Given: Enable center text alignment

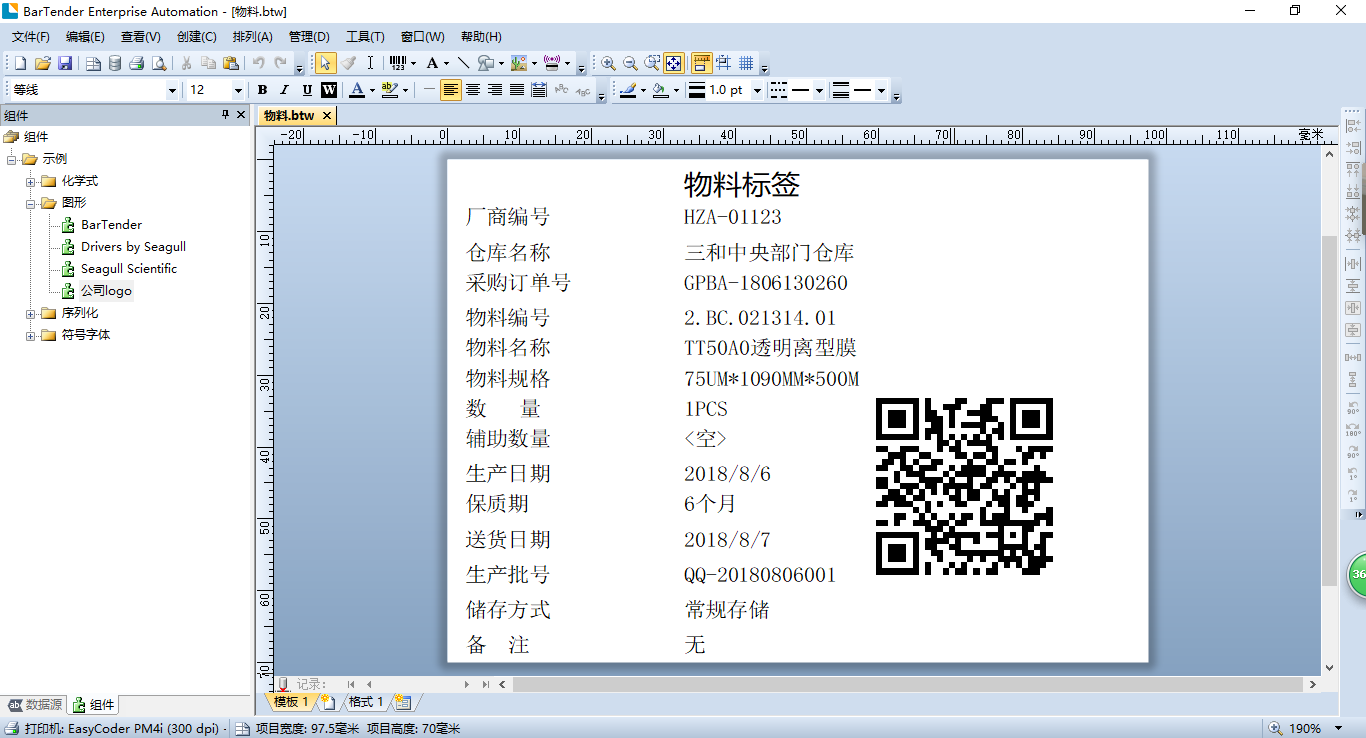Looking at the screenshot, I should [x=473, y=90].
